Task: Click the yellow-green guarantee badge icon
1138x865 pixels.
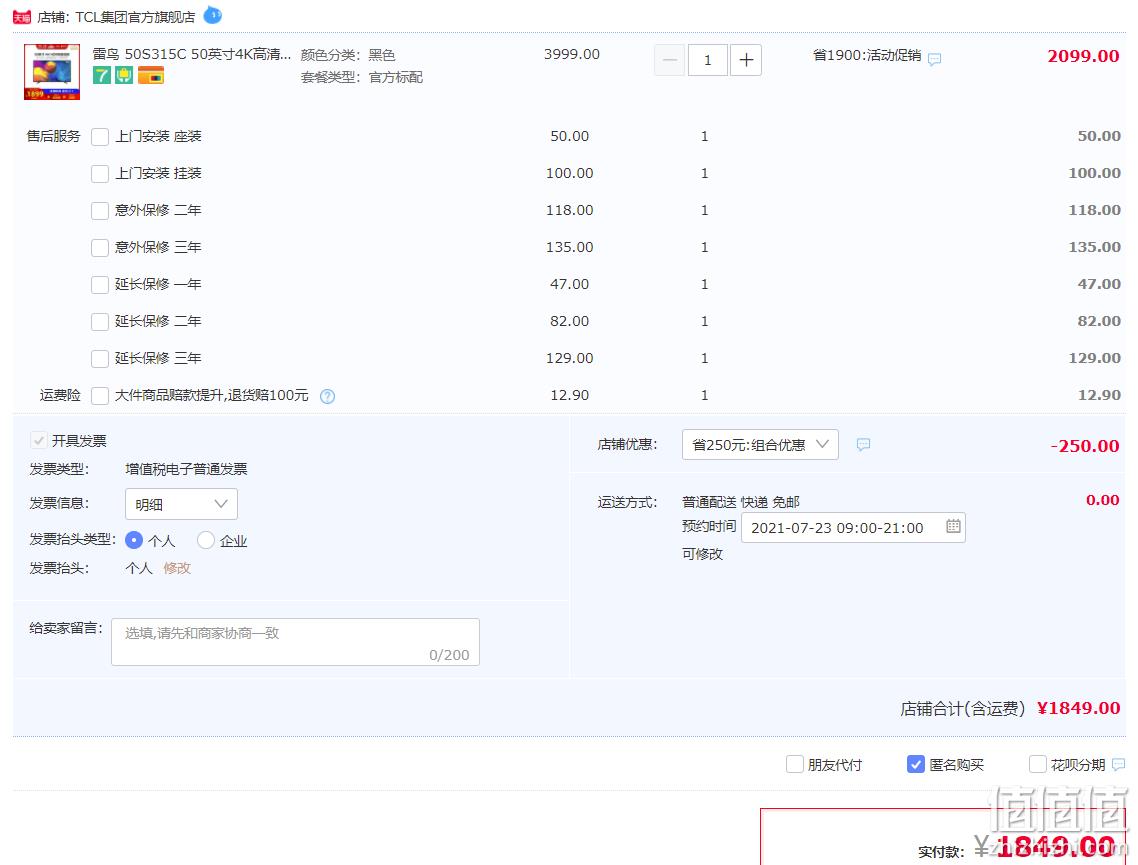Action: (124, 75)
